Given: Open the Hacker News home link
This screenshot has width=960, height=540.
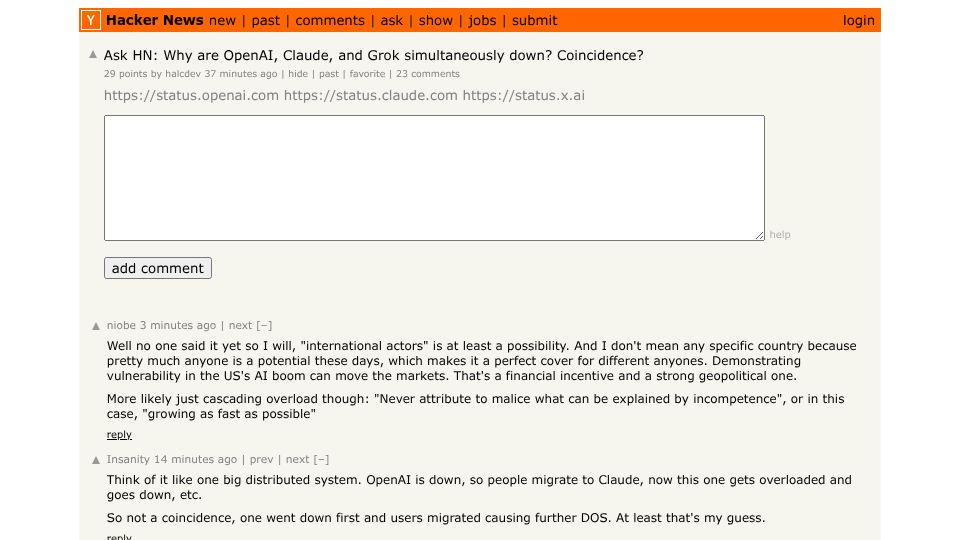Looking at the screenshot, I should click(x=154, y=20).
